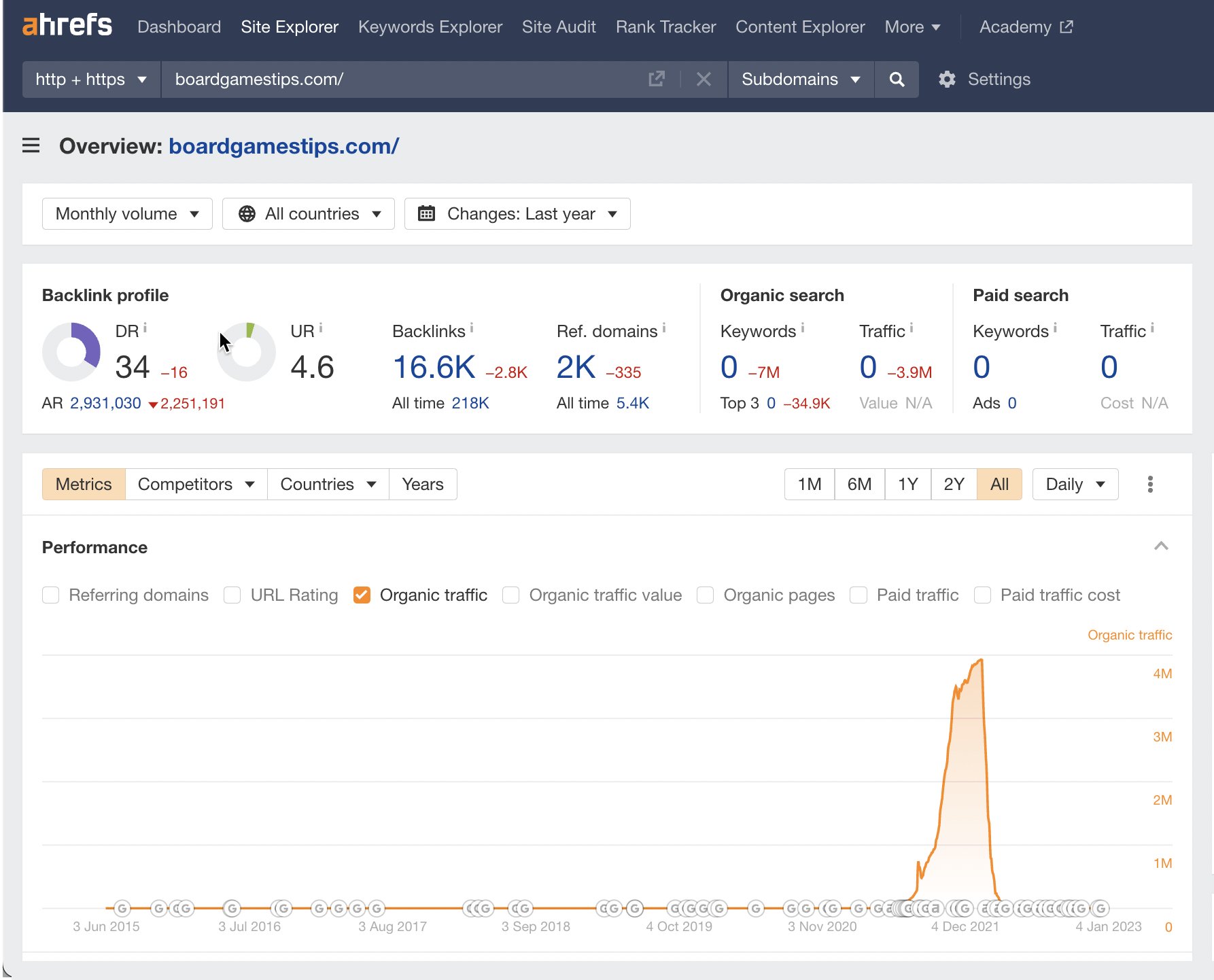
Task: Disable the Organic traffic checkbox
Action: coord(362,595)
